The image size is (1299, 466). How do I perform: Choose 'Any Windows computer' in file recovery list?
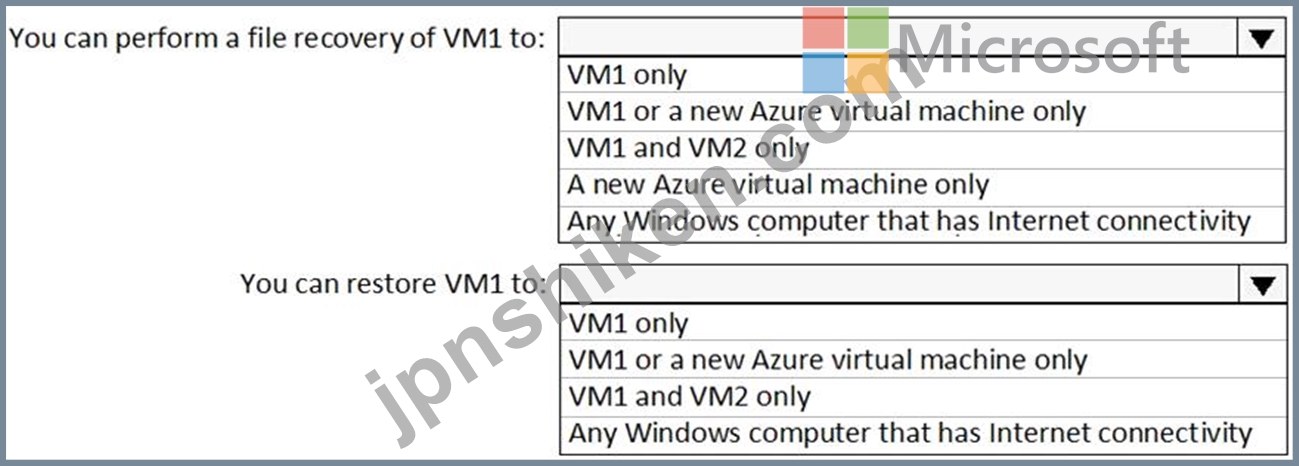click(909, 221)
